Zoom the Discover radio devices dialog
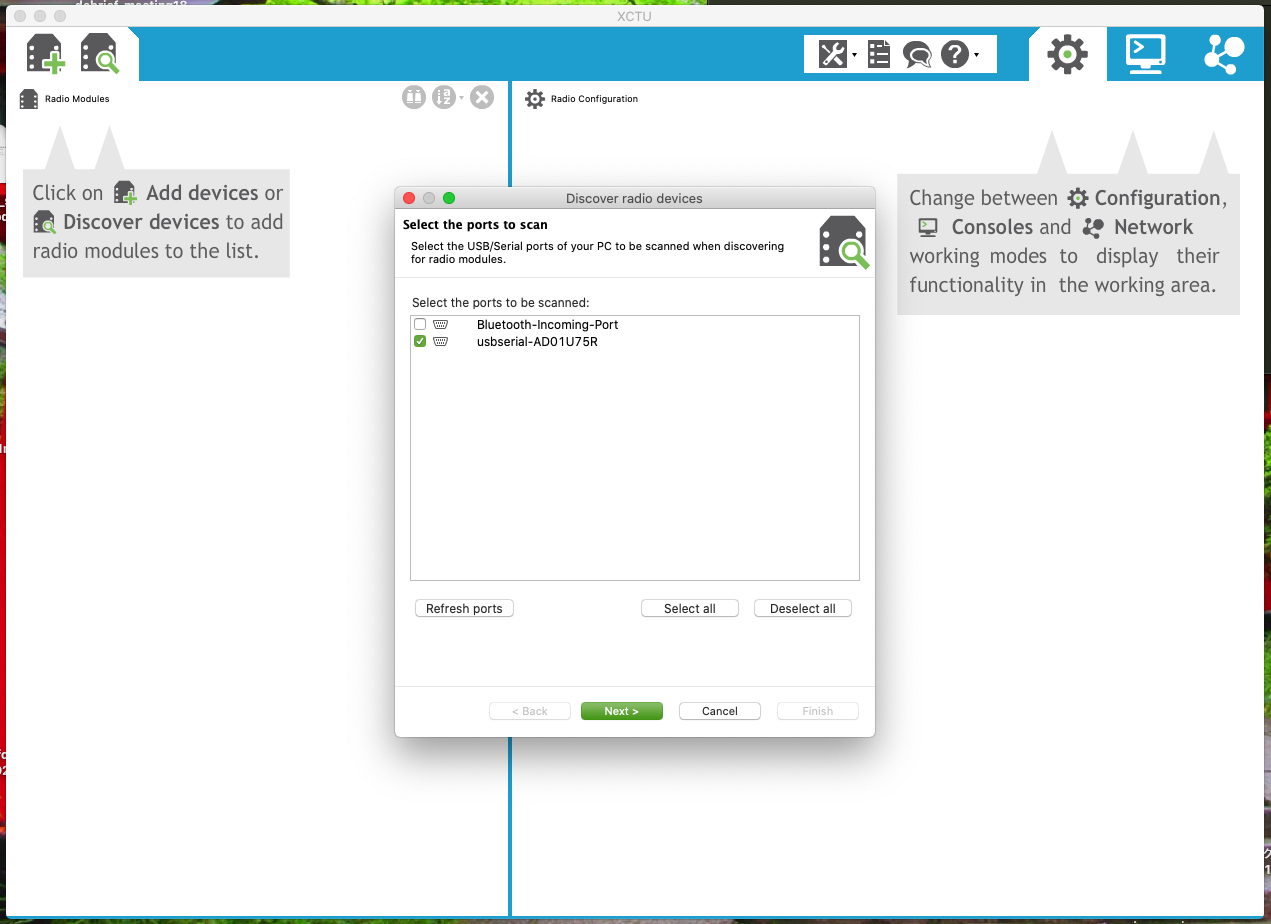Image resolution: width=1271 pixels, height=924 pixels. [449, 198]
